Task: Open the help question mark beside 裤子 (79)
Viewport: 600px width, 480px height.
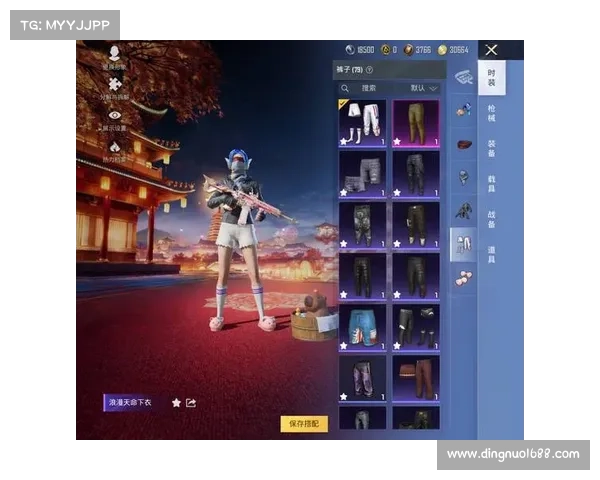Action: [369, 70]
